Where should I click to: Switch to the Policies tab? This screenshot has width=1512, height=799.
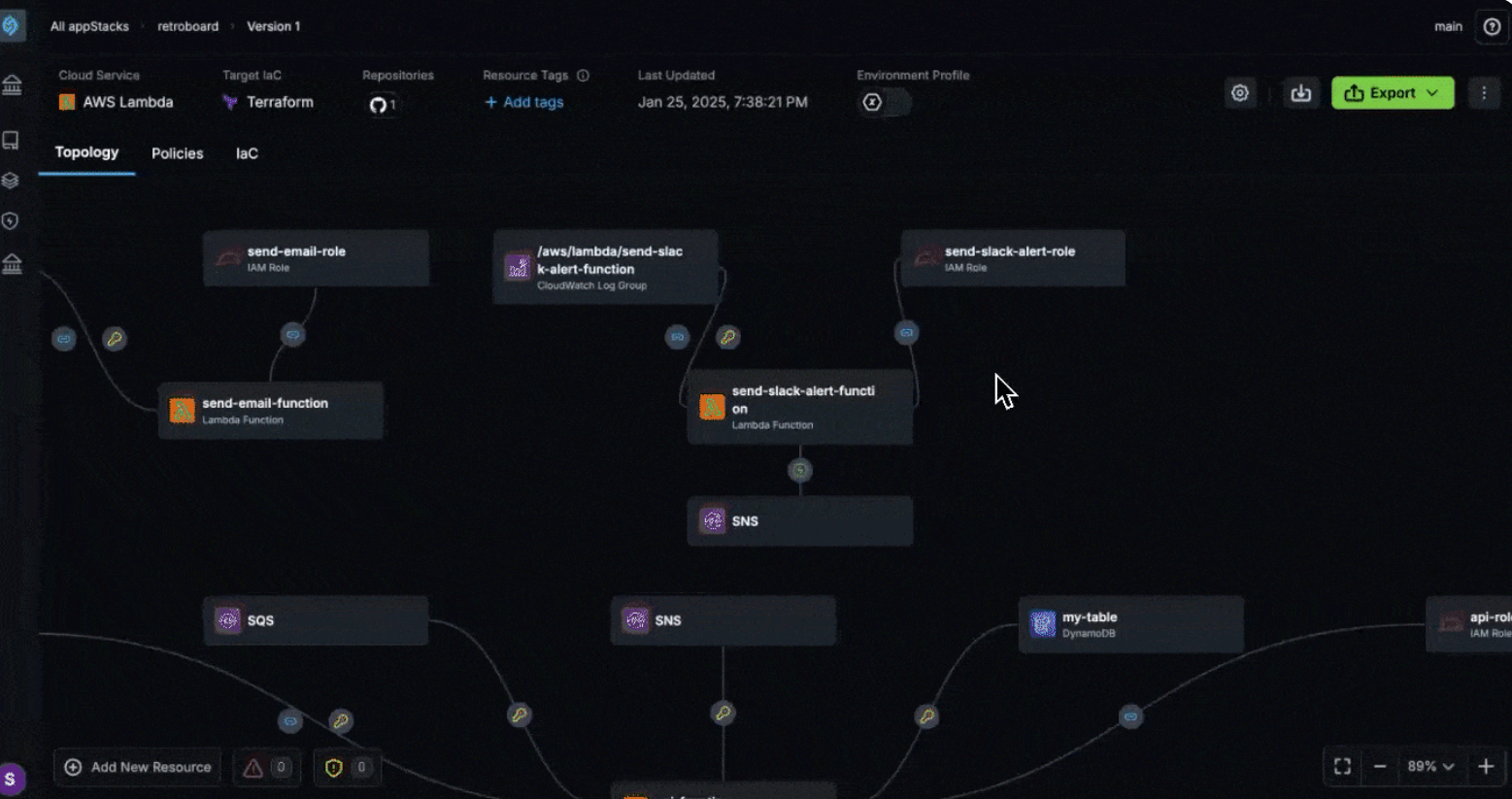pyautogui.click(x=178, y=153)
